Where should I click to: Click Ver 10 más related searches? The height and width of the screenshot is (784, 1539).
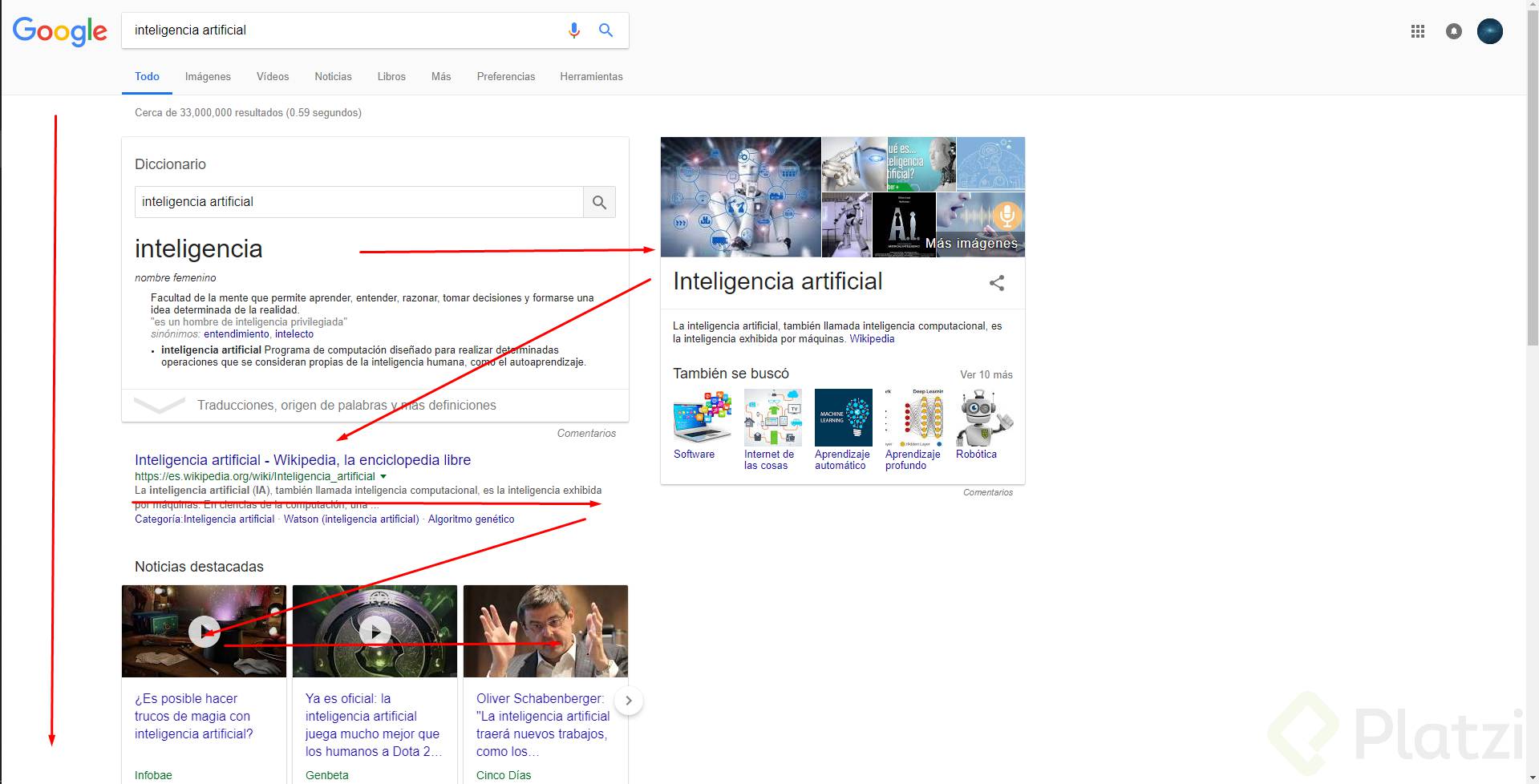tap(986, 375)
